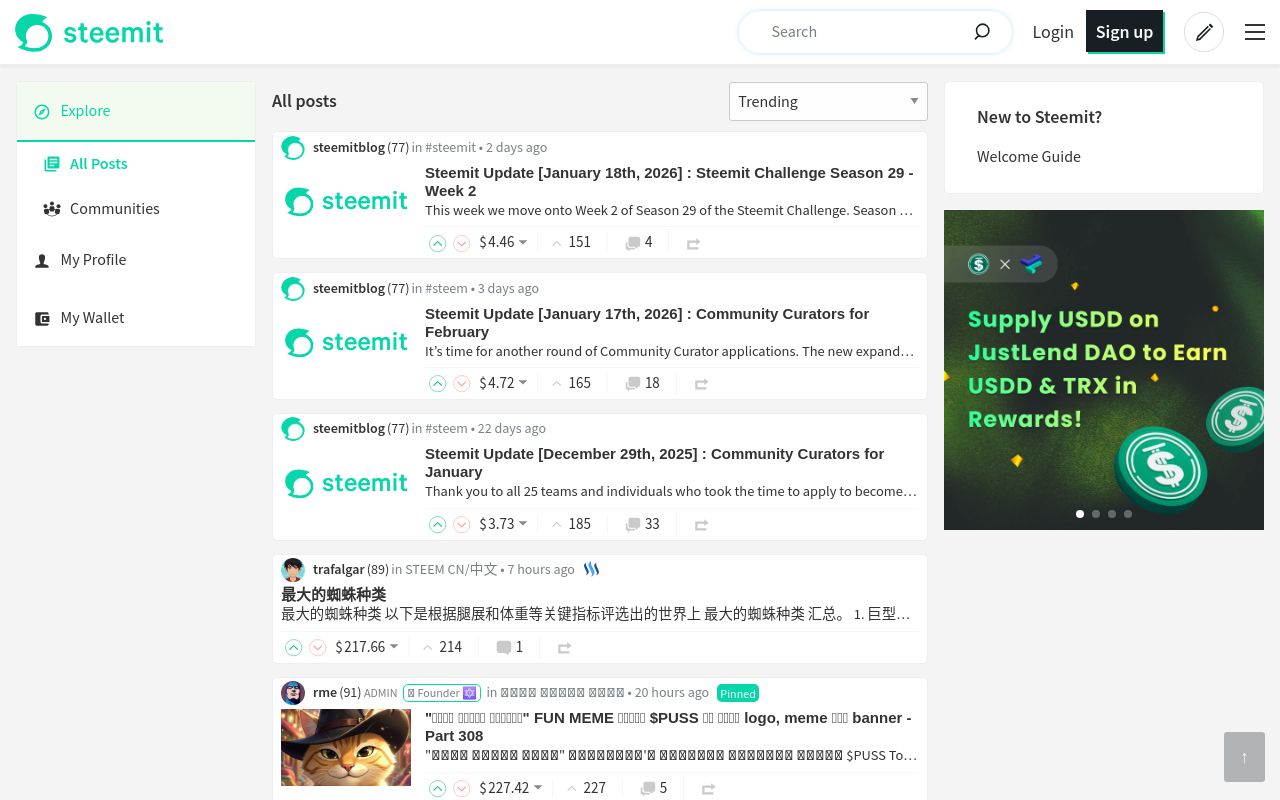1280x800 pixels.
Task: Resteem the January 17th Community Curators post
Action: 701,384
